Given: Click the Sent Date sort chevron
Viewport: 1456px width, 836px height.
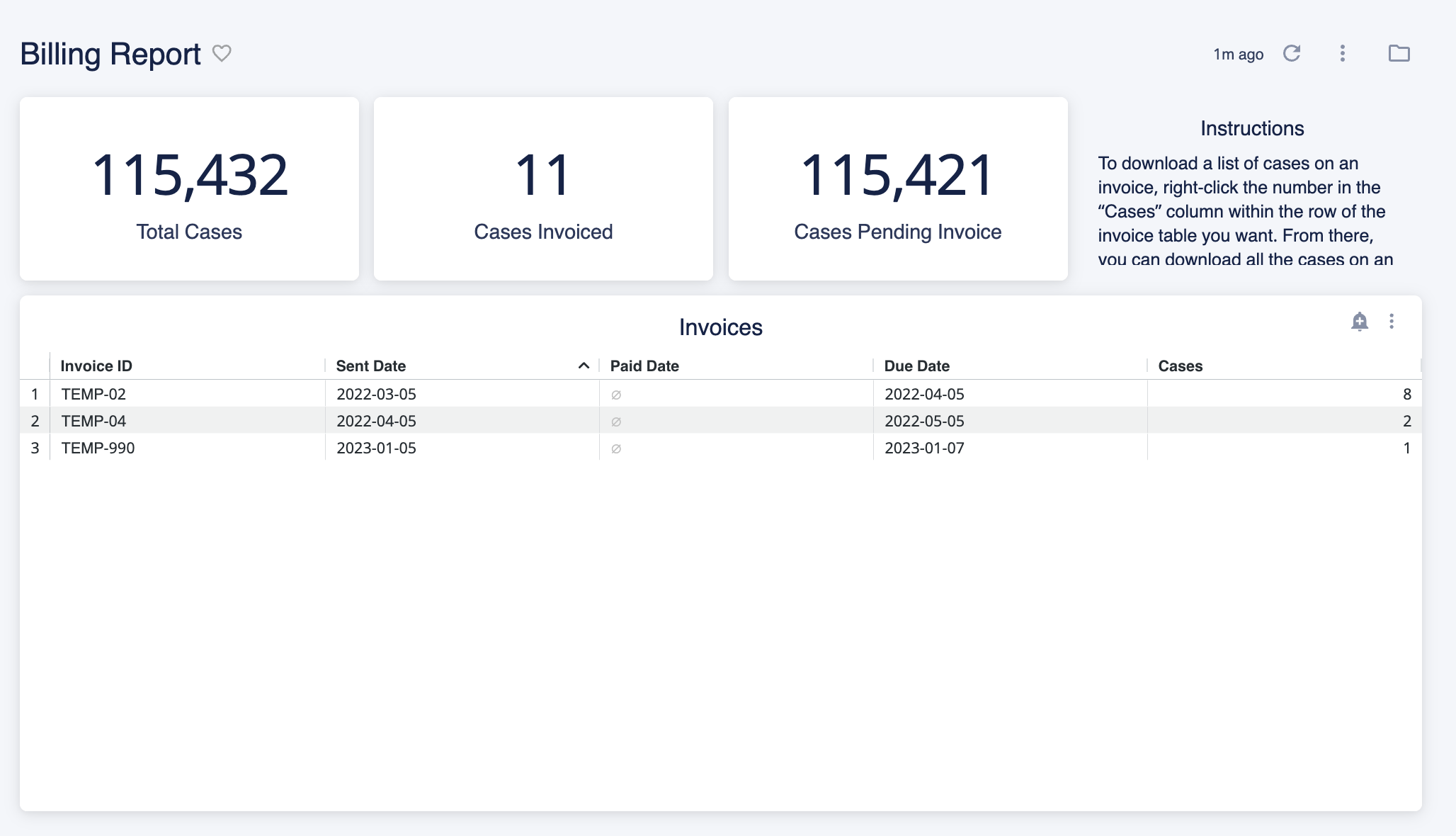Looking at the screenshot, I should click(584, 366).
